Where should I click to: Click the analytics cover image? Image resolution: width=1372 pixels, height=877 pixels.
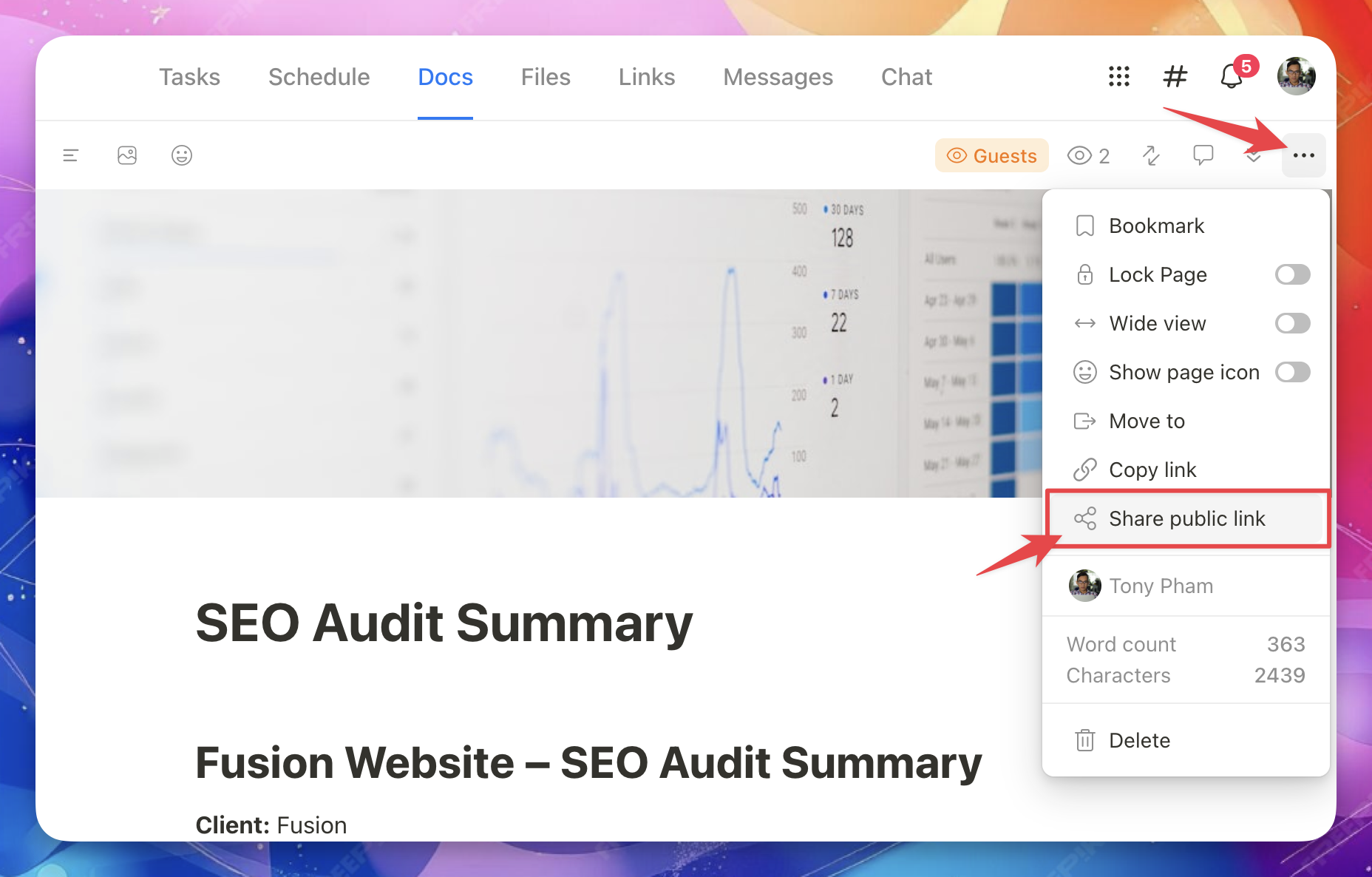(539, 343)
